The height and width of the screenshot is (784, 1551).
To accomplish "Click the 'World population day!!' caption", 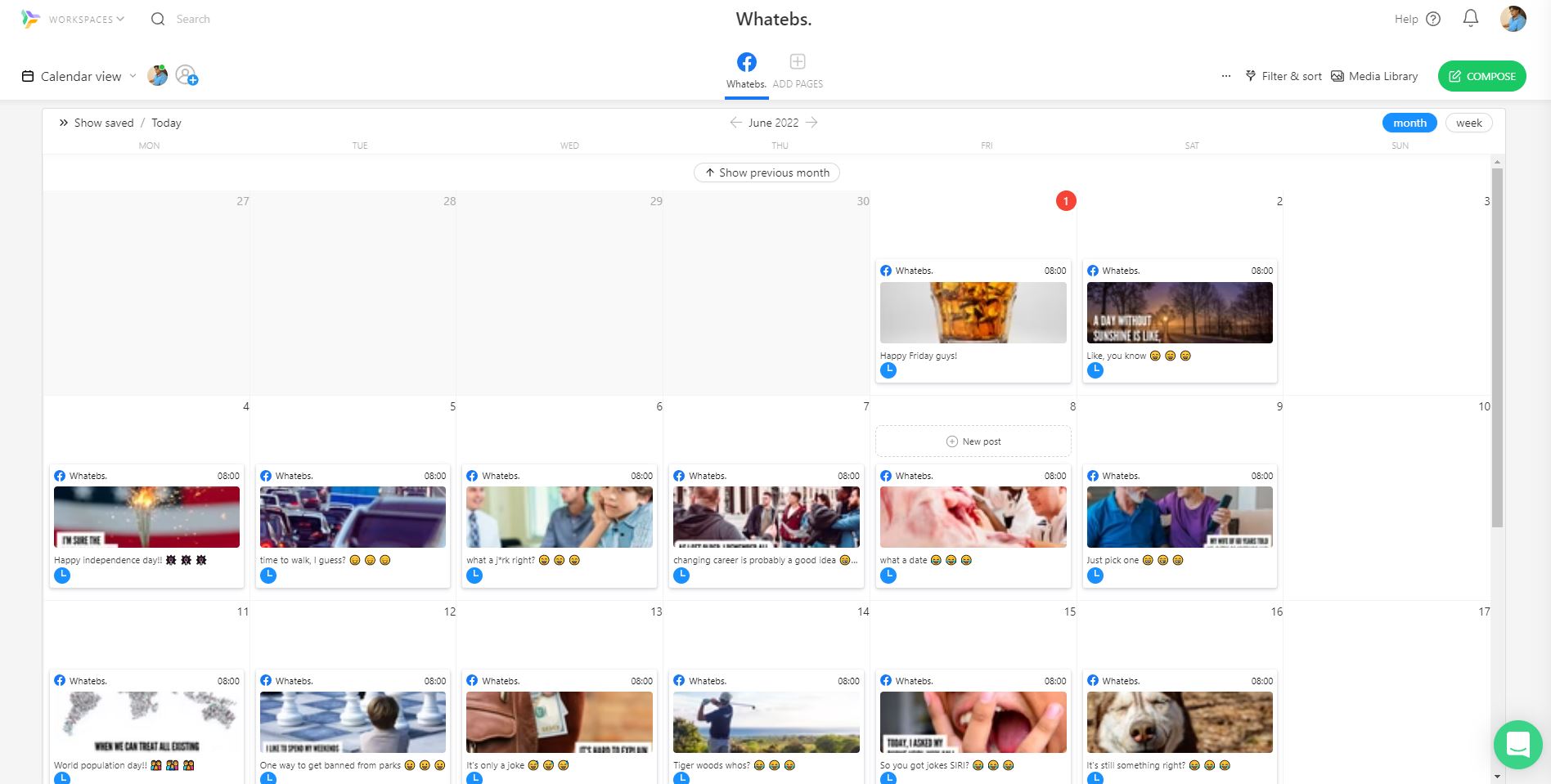I will [x=124, y=765].
